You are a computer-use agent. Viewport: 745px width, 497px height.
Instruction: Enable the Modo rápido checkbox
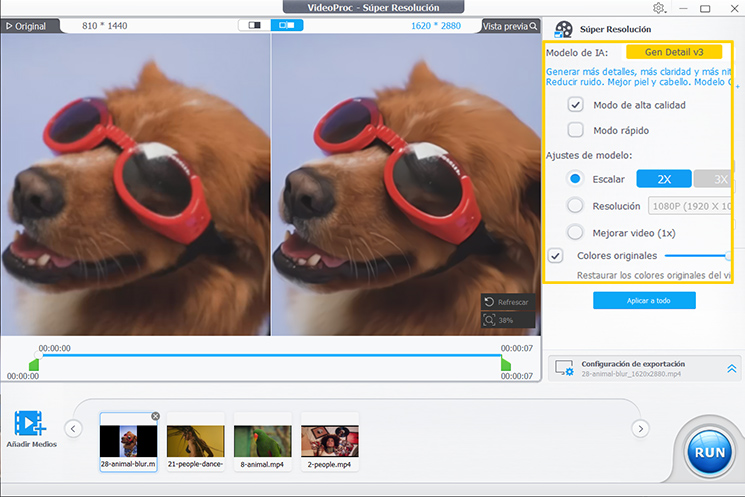(575, 130)
